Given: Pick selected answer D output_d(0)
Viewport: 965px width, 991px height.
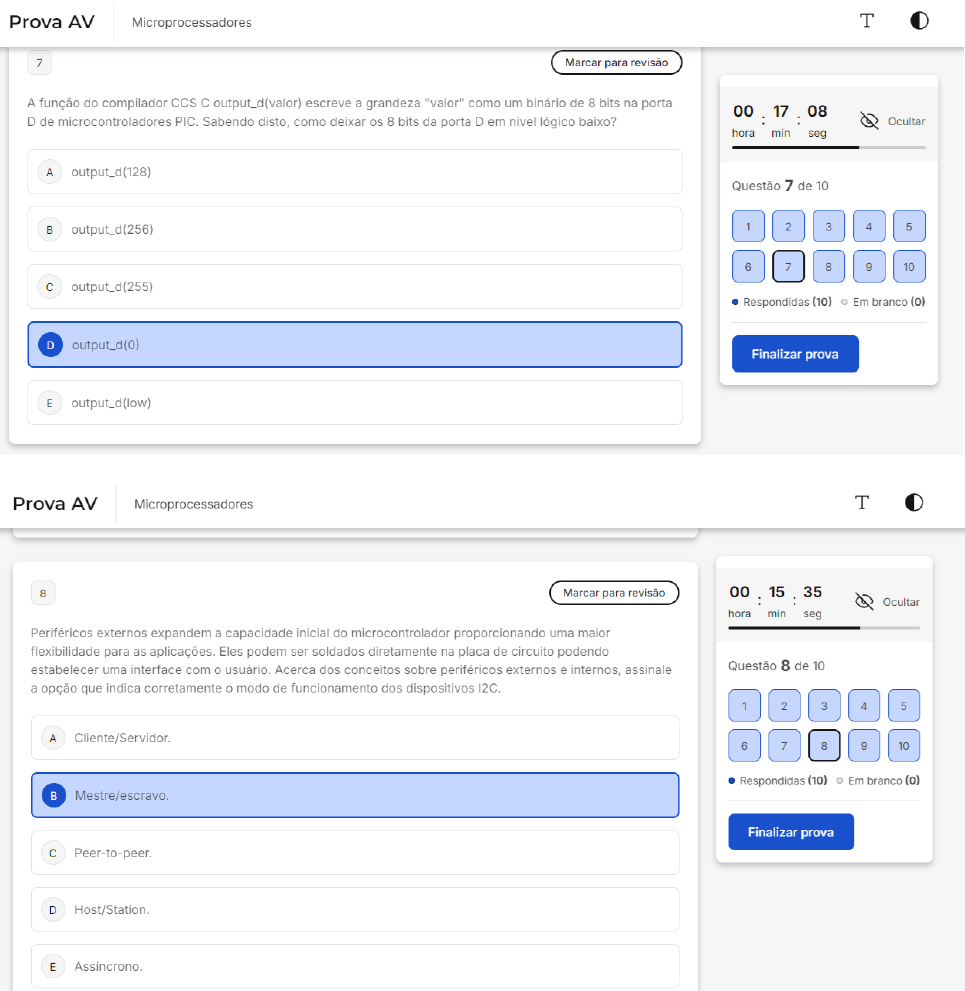Looking at the screenshot, I should tap(355, 344).
